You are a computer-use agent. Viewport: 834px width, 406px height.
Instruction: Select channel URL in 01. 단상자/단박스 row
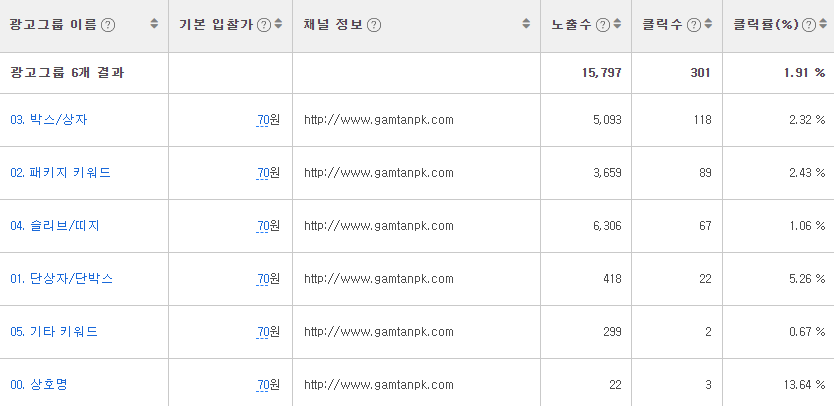click(x=379, y=279)
